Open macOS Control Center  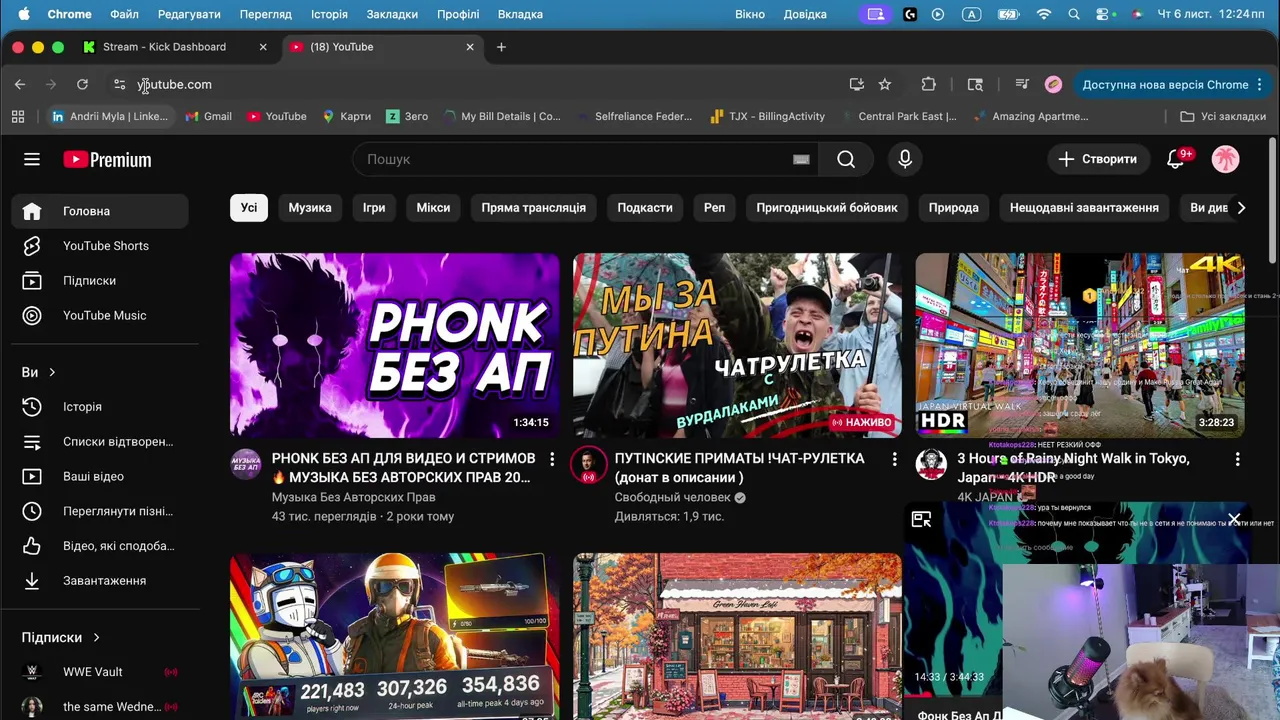1103,14
